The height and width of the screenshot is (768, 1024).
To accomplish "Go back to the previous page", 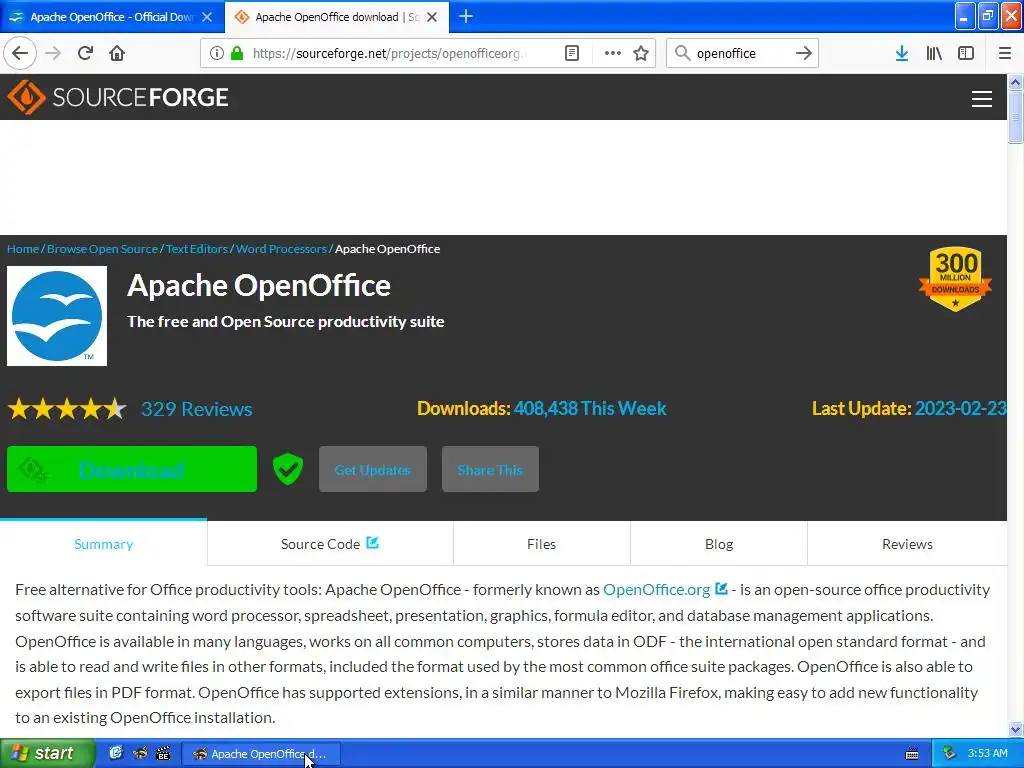I will tap(20, 53).
